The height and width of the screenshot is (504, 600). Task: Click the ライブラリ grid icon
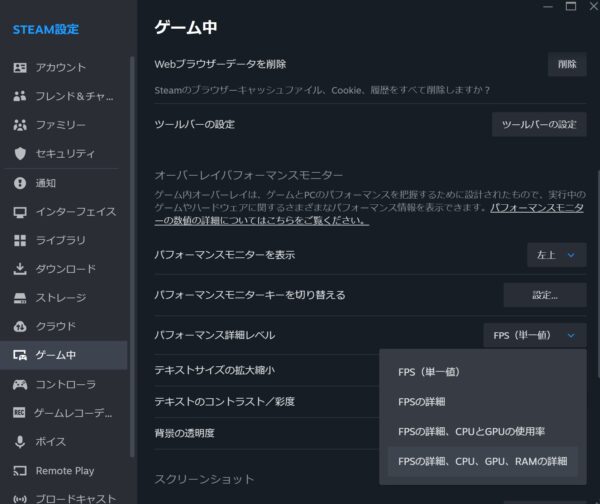click(x=20, y=240)
